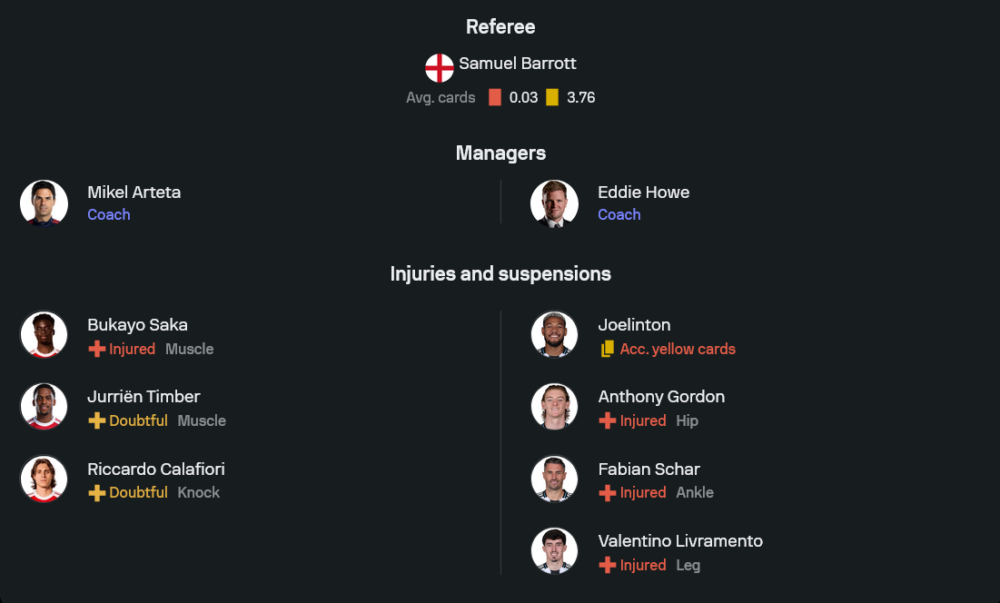Click the England flag icon beside the referee

[439, 68]
